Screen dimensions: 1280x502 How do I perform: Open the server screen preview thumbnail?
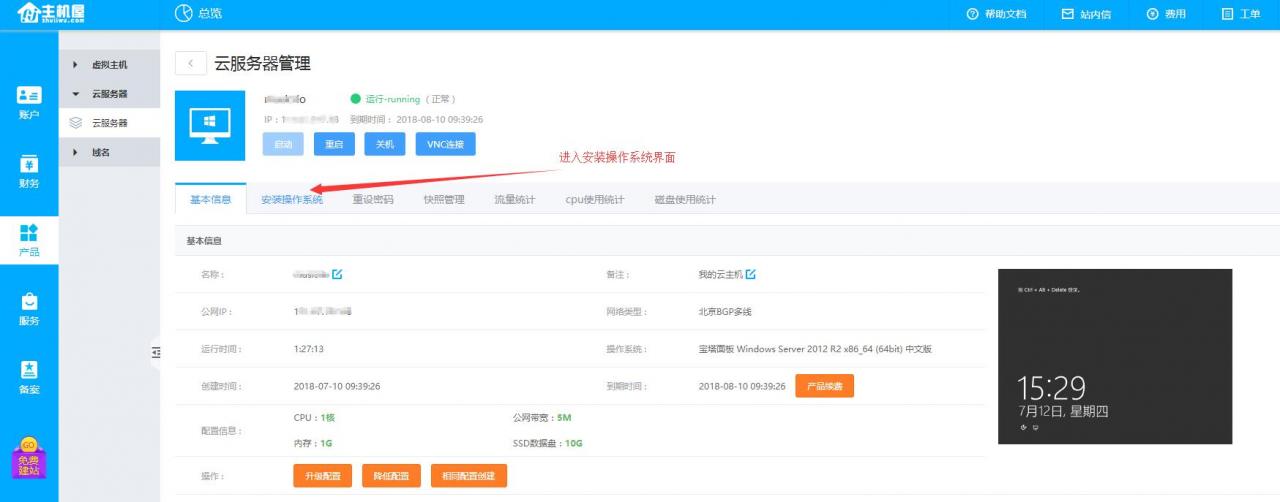[1115, 356]
